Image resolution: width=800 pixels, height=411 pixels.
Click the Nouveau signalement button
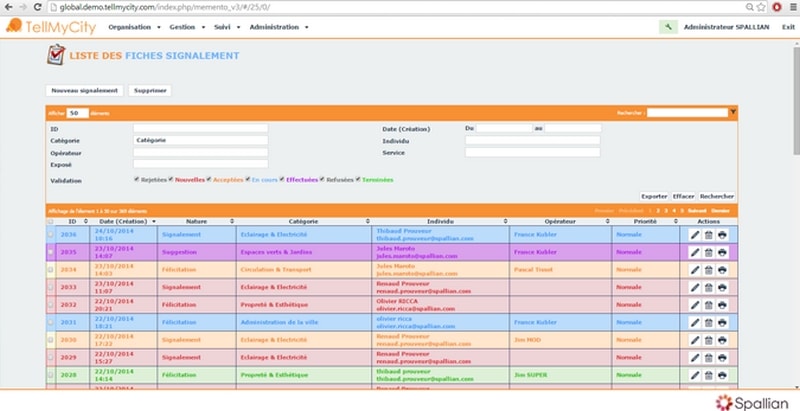click(x=85, y=91)
